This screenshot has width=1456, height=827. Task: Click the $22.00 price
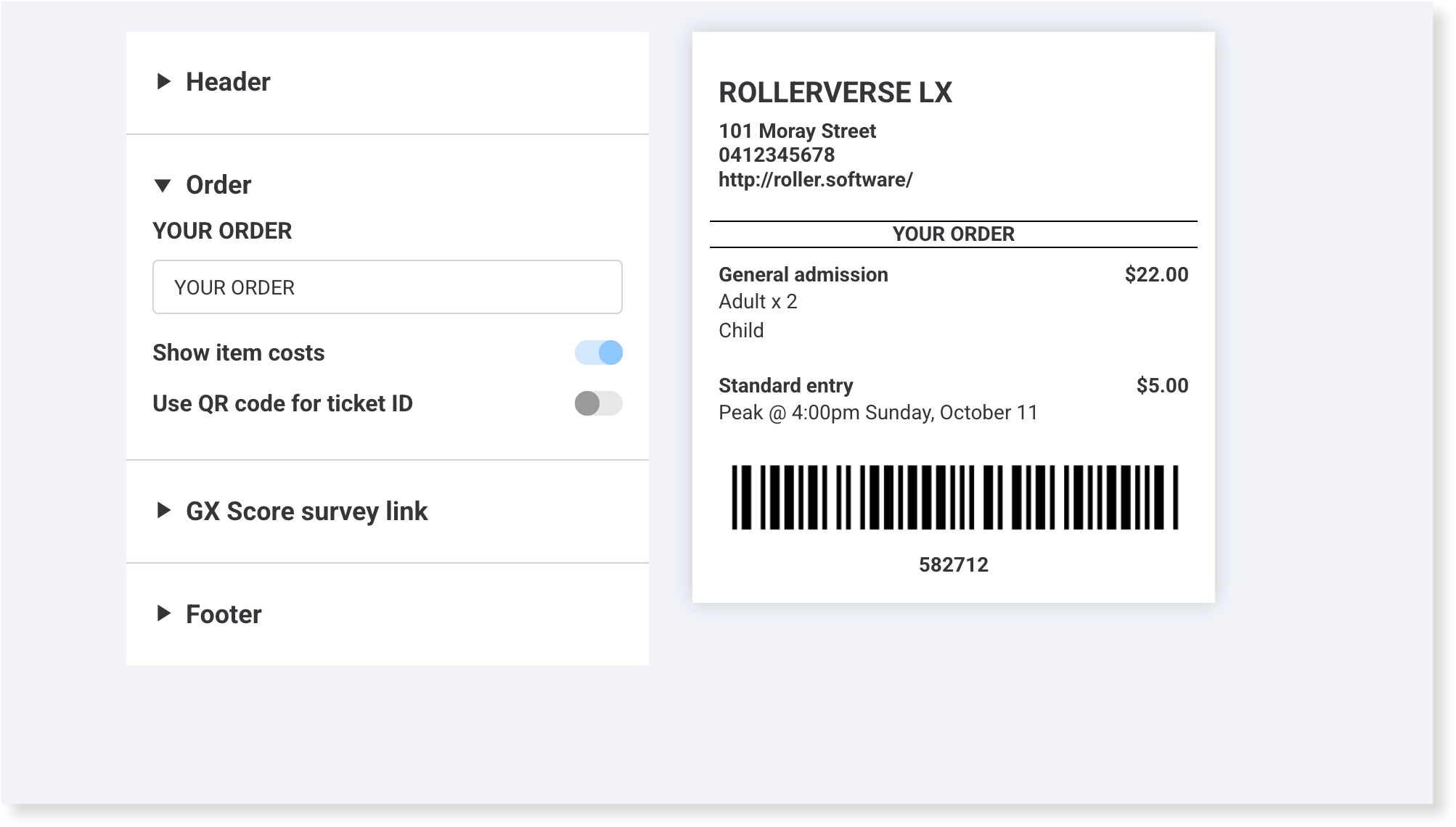[x=1157, y=275]
